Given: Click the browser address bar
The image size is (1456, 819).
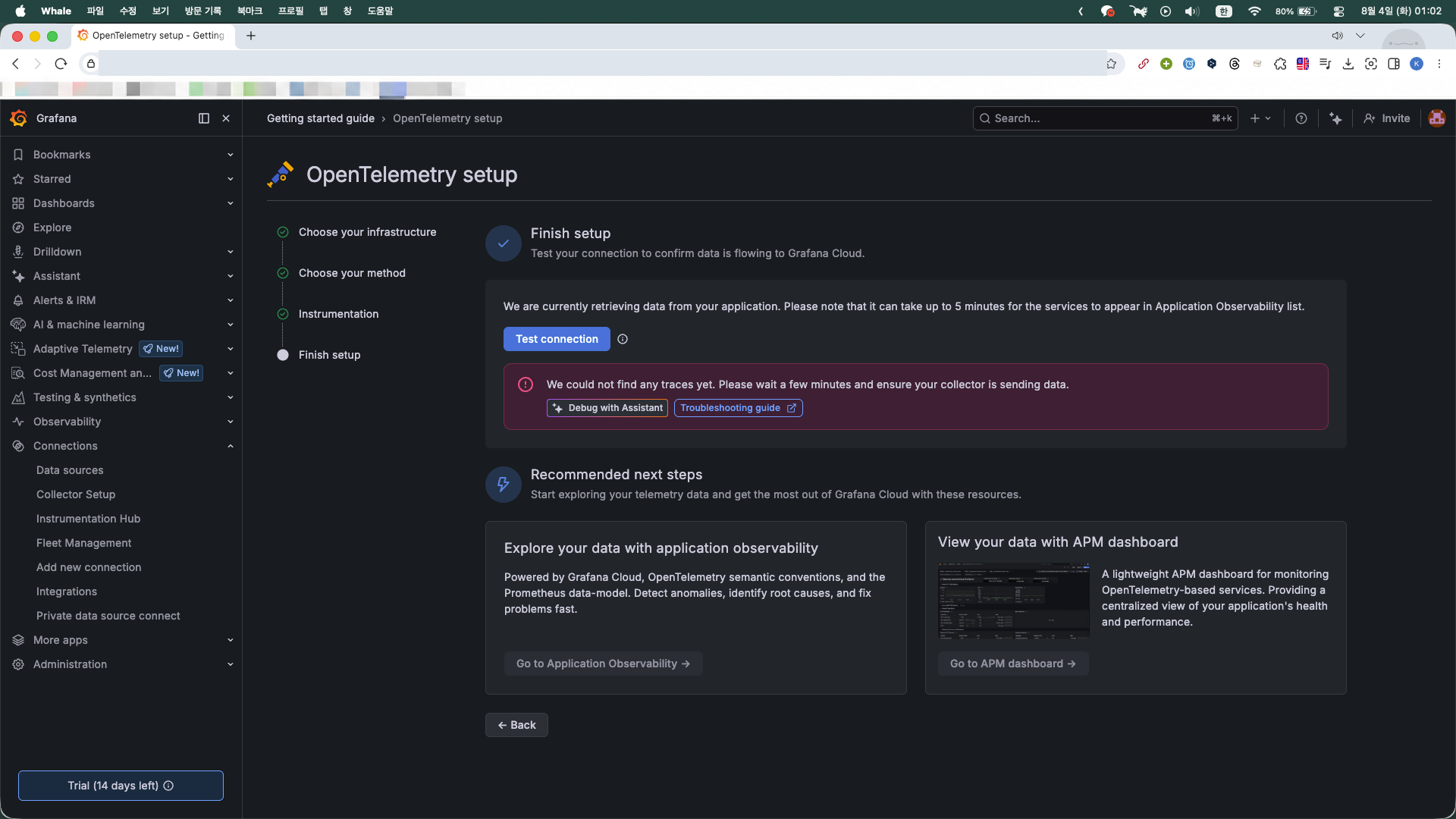Looking at the screenshot, I should pyautogui.click(x=601, y=64).
